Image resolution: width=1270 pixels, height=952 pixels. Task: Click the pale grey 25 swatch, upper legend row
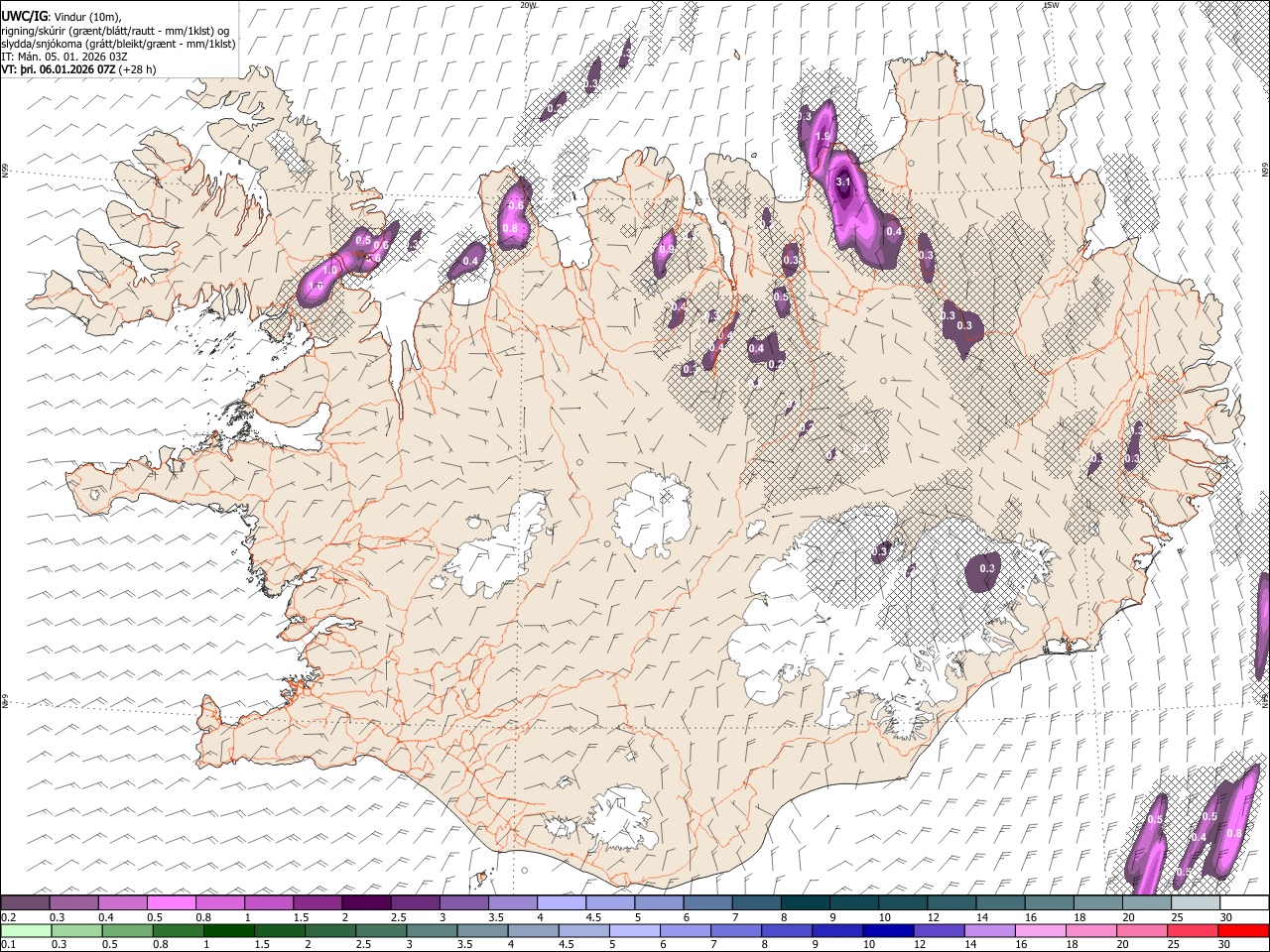point(1195,903)
